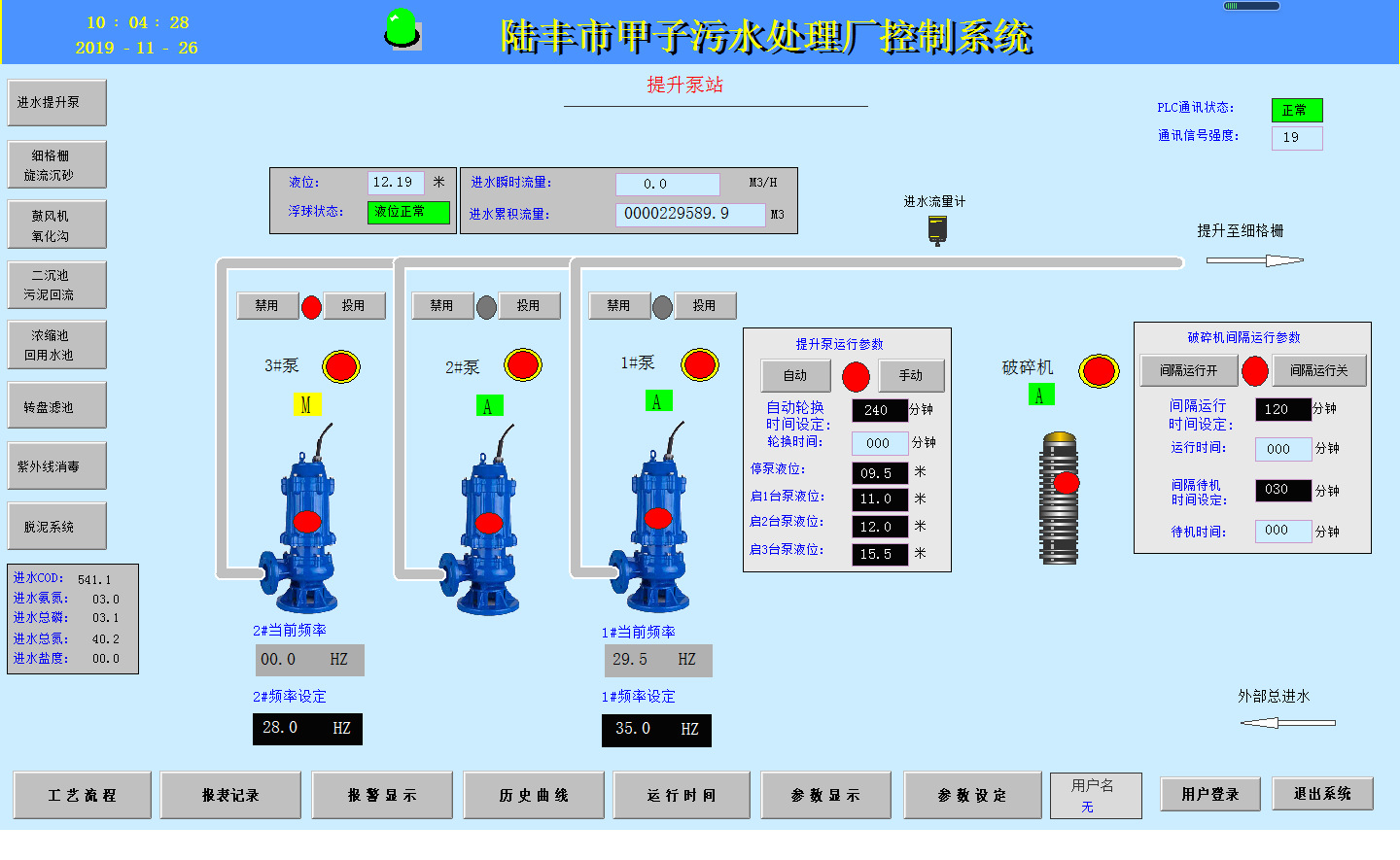Click the red status lamp beside 破碎机 label
1400x860 pixels.
[1099, 370]
